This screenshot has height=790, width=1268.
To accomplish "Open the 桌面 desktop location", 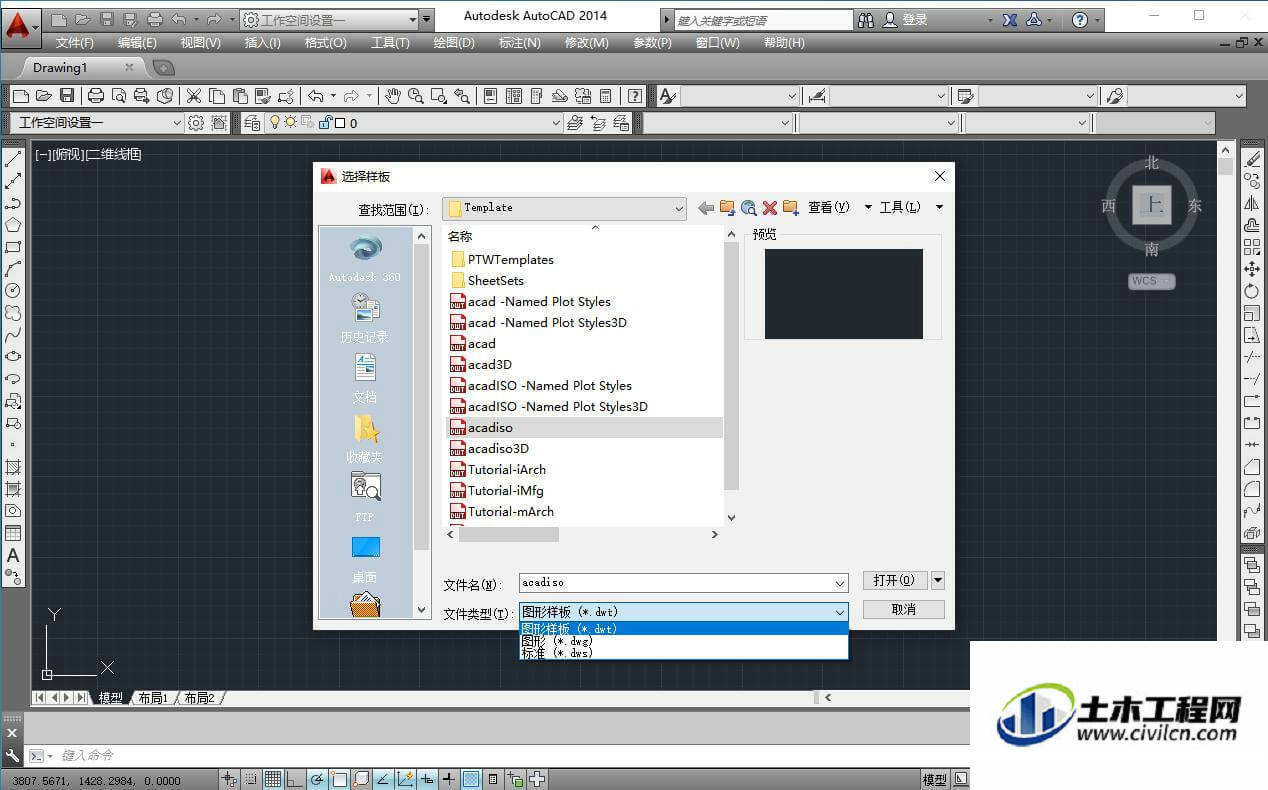I will (365, 558).
